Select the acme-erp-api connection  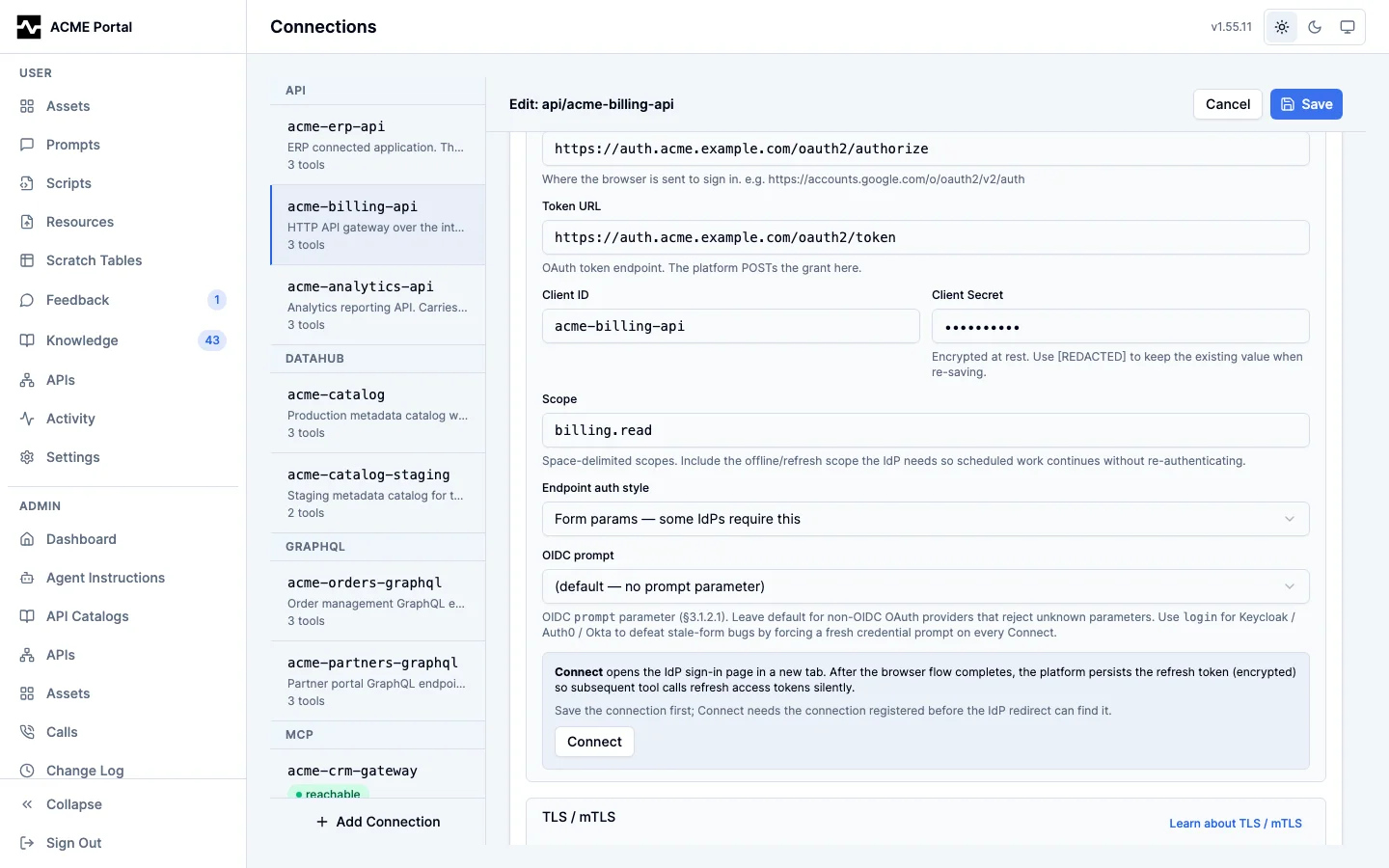[x=378, y=145]
